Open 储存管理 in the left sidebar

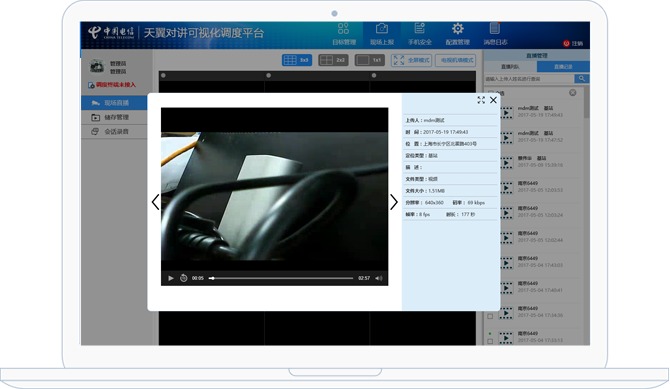[x=114, y=117]
